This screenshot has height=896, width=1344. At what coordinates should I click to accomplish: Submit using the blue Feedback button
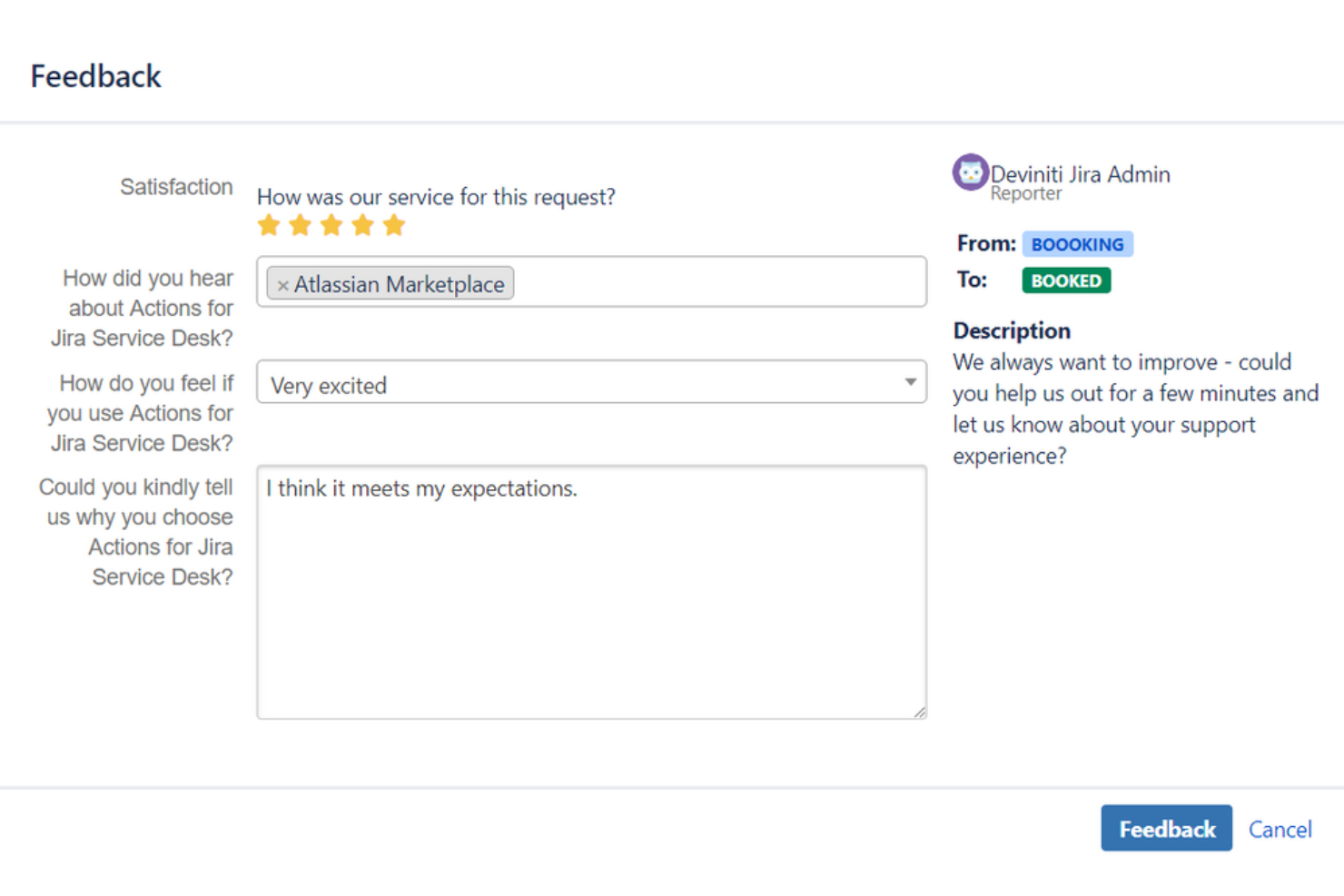point(1166,828)
